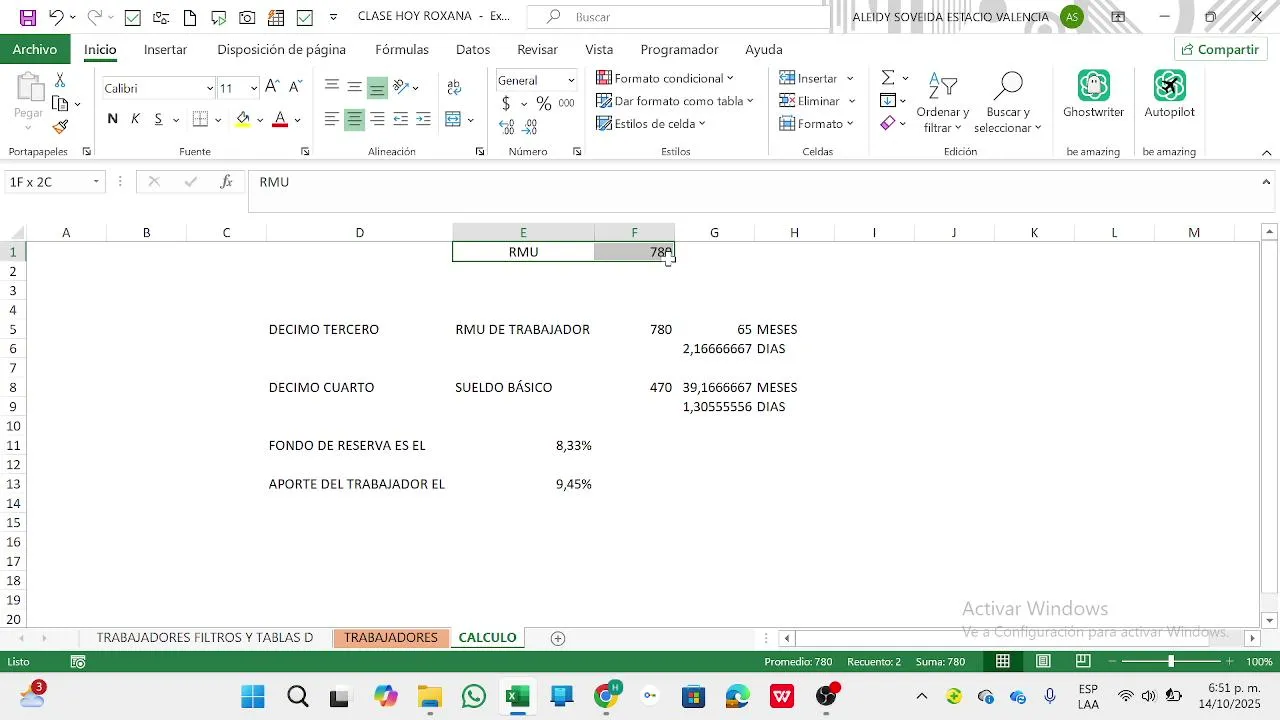Apply thousands separator style (000)
Image resolution: width=1280 pixels, height=720 pixels.
click(x=566, y=103)
